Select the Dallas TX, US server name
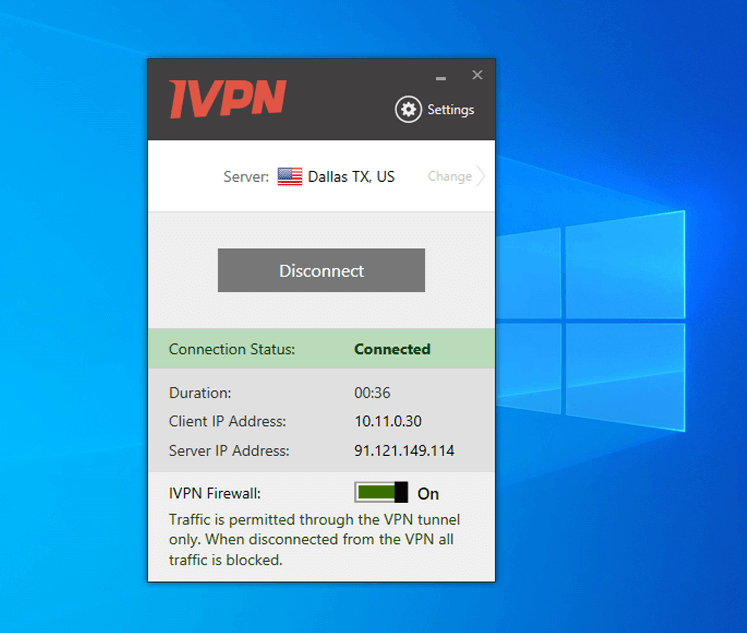 (351, 177)
